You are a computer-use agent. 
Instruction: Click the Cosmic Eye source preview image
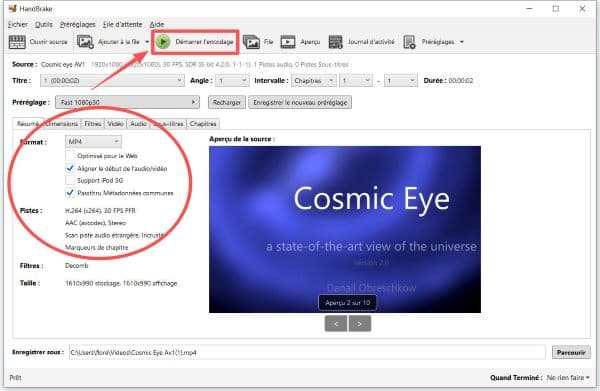(x=345, y=229)
